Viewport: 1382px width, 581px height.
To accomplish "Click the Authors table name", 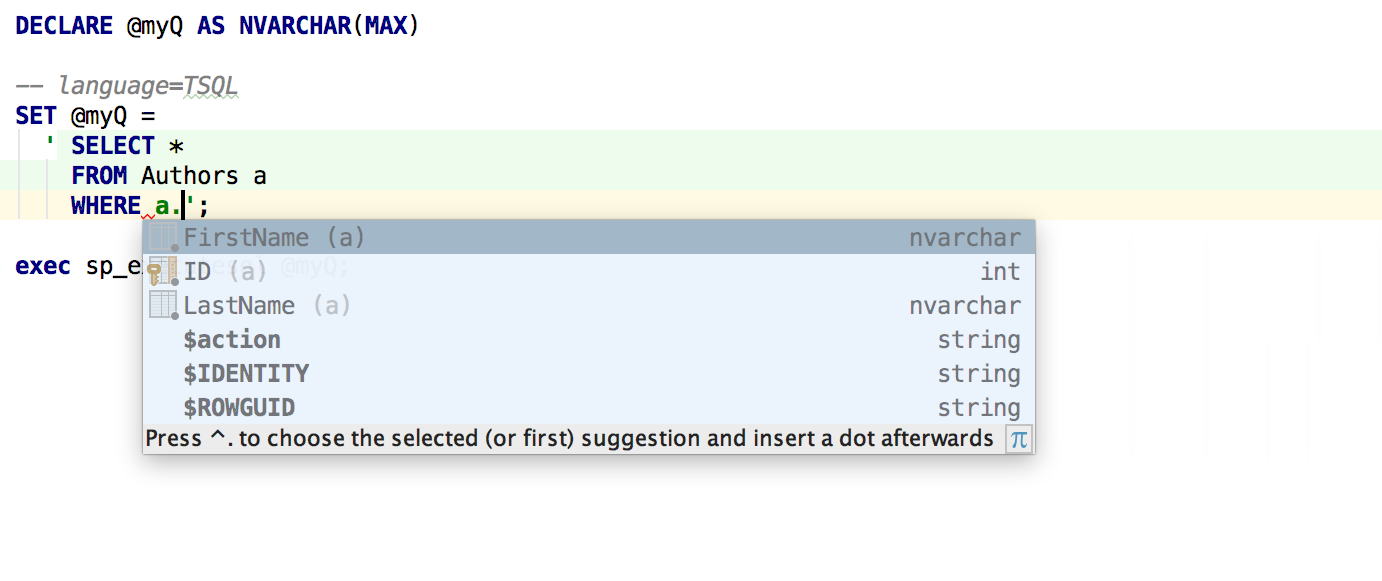I will [x=190, y=176].
